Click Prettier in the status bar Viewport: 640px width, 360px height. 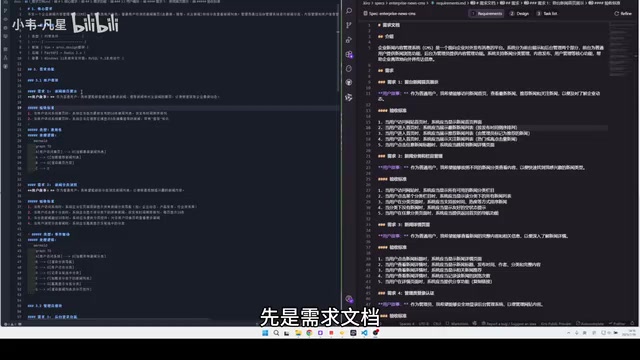click(617, 324)
